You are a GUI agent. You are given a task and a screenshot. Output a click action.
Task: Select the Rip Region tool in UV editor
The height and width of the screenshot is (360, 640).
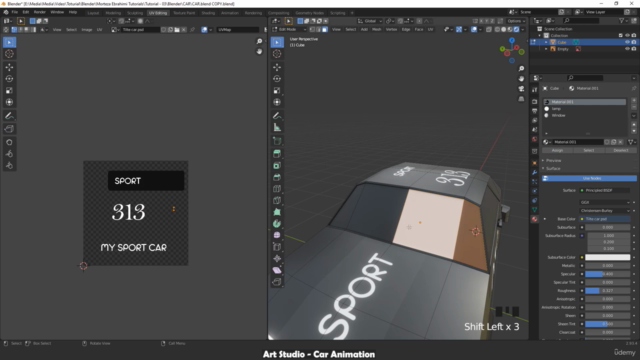coord(9,129)
